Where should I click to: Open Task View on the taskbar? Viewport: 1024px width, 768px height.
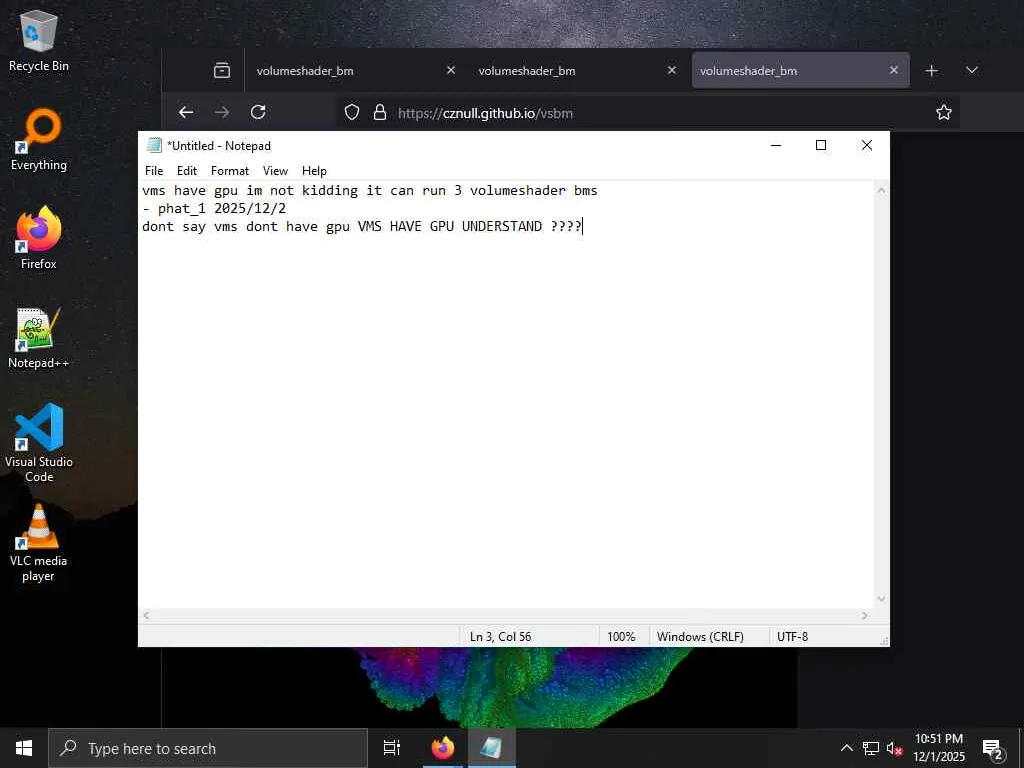pyautogui.click(x=392, y=748)
